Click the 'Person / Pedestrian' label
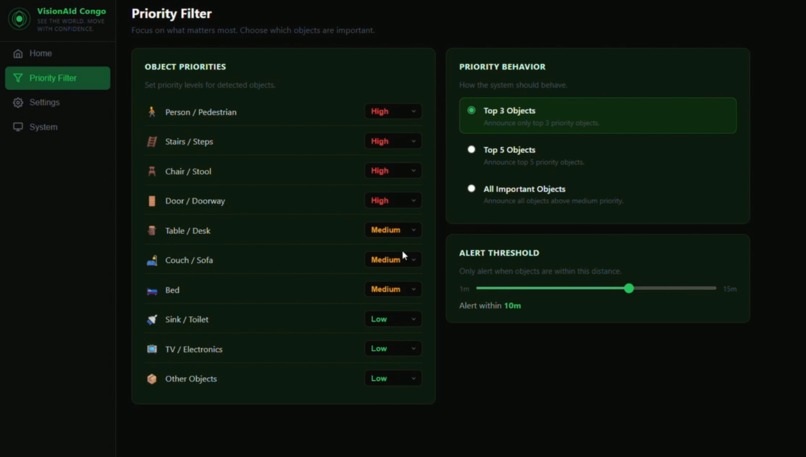 (201, 112)
